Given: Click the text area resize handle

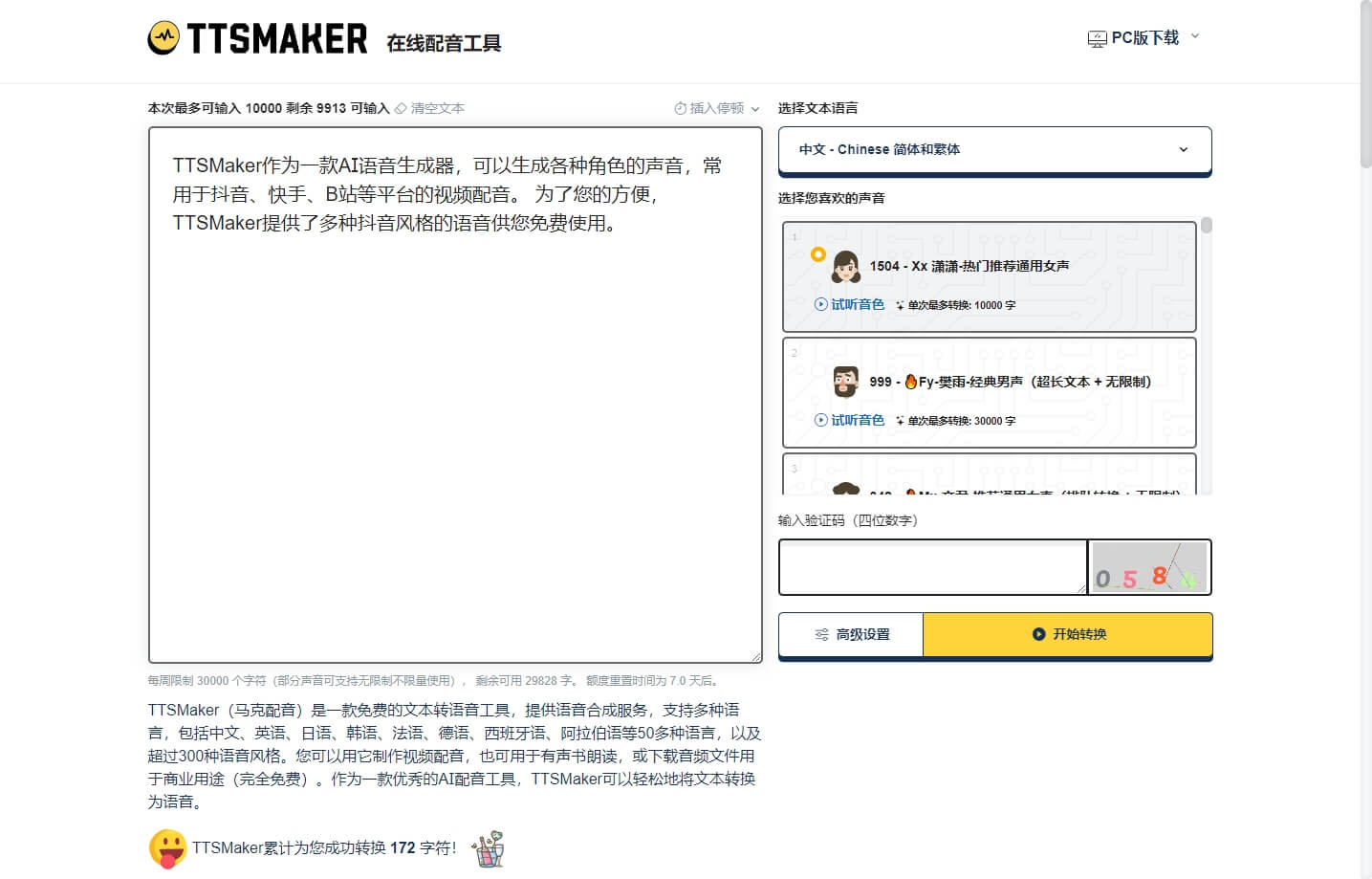Looking at the screenshot, I should [756, 656].
